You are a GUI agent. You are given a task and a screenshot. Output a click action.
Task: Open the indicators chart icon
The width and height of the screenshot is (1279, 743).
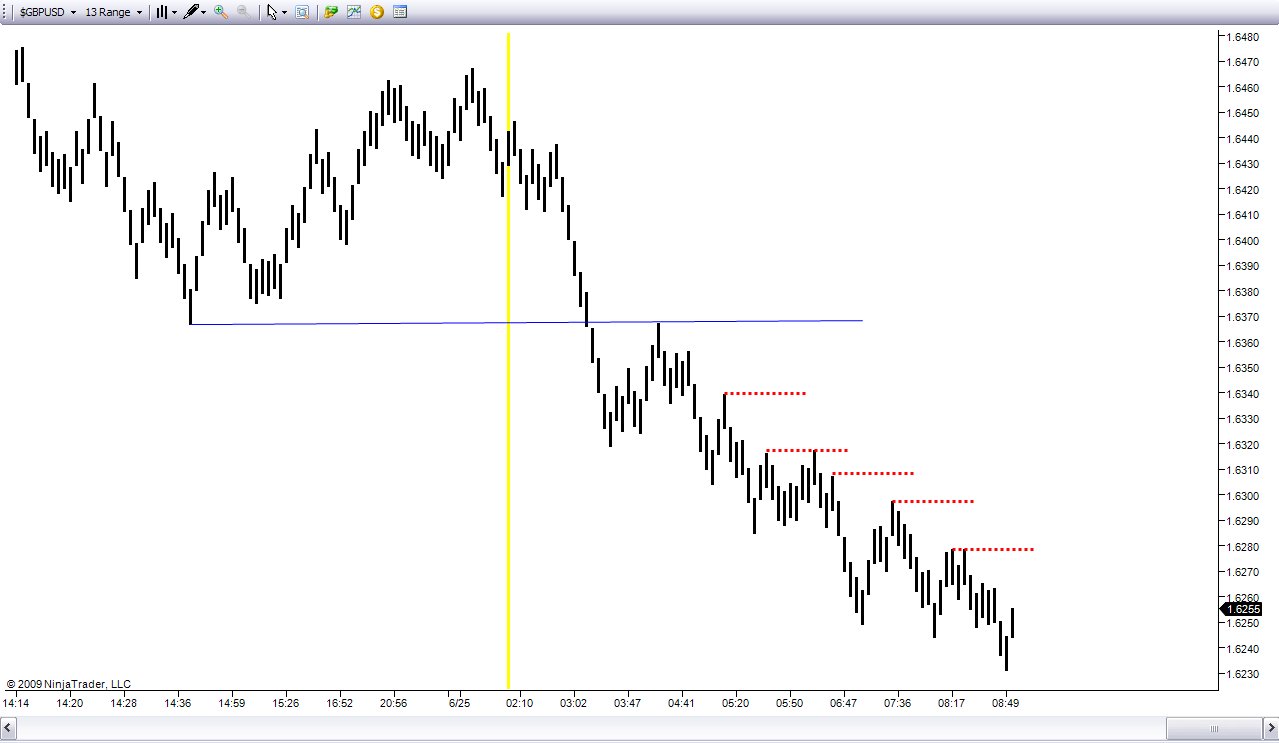(354, 13)
